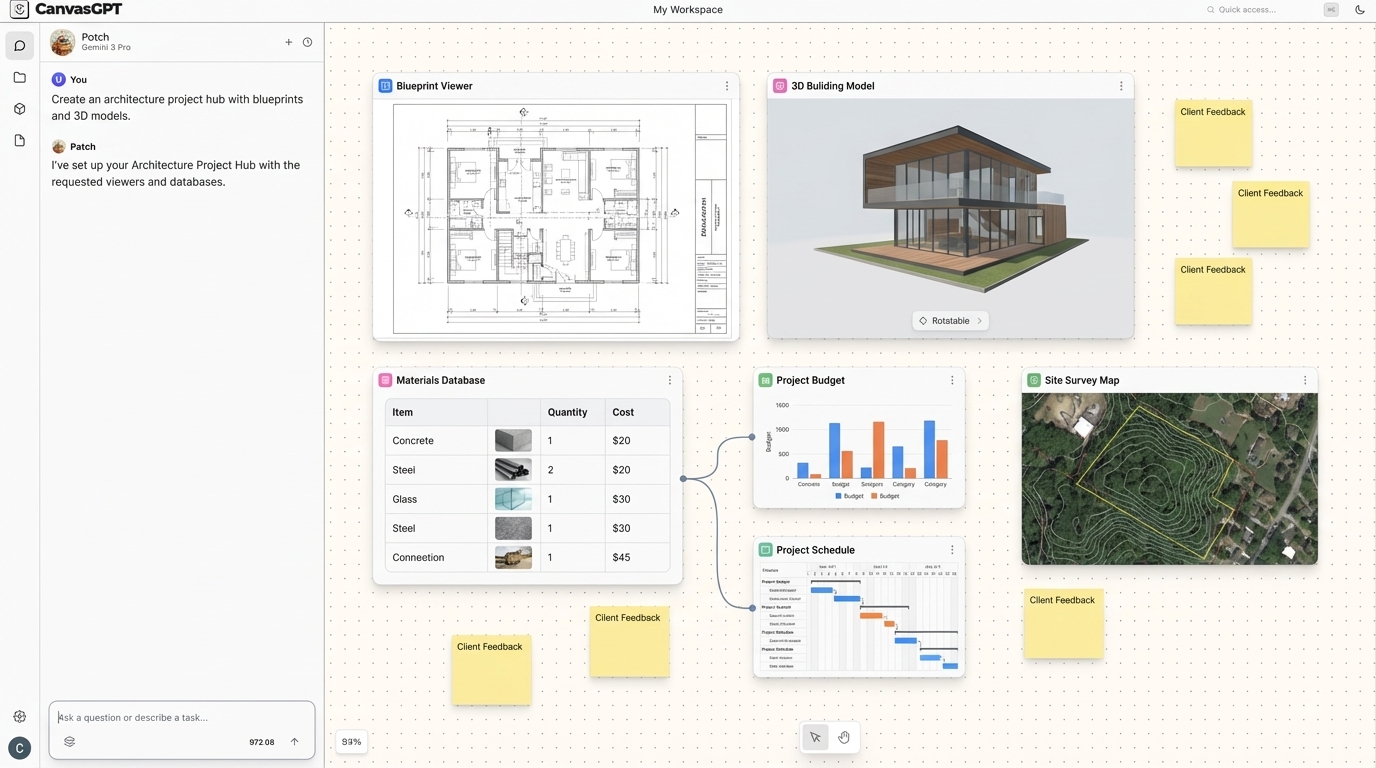
Task: Toggle dark mode moon icon
Action: pos(1359,10)
